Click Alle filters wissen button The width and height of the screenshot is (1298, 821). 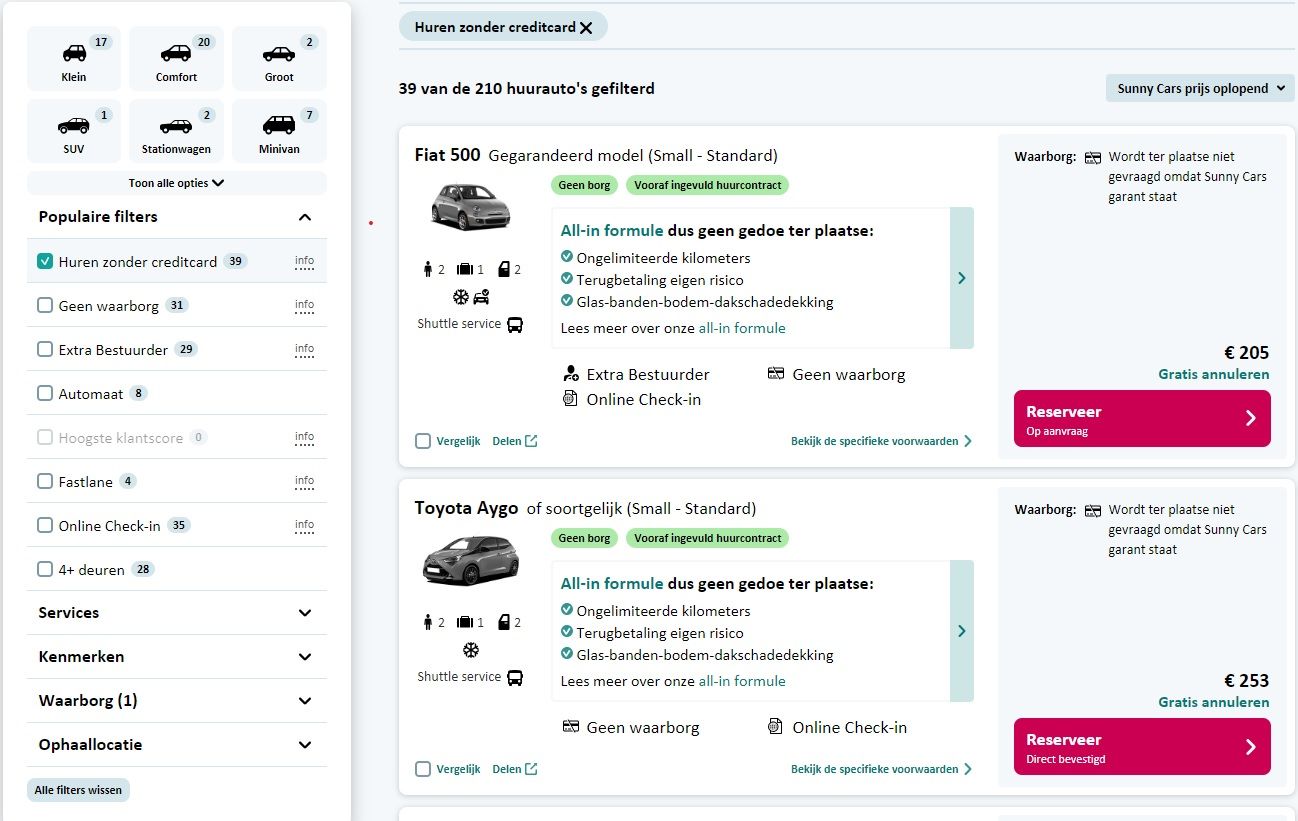coord(78,790)
